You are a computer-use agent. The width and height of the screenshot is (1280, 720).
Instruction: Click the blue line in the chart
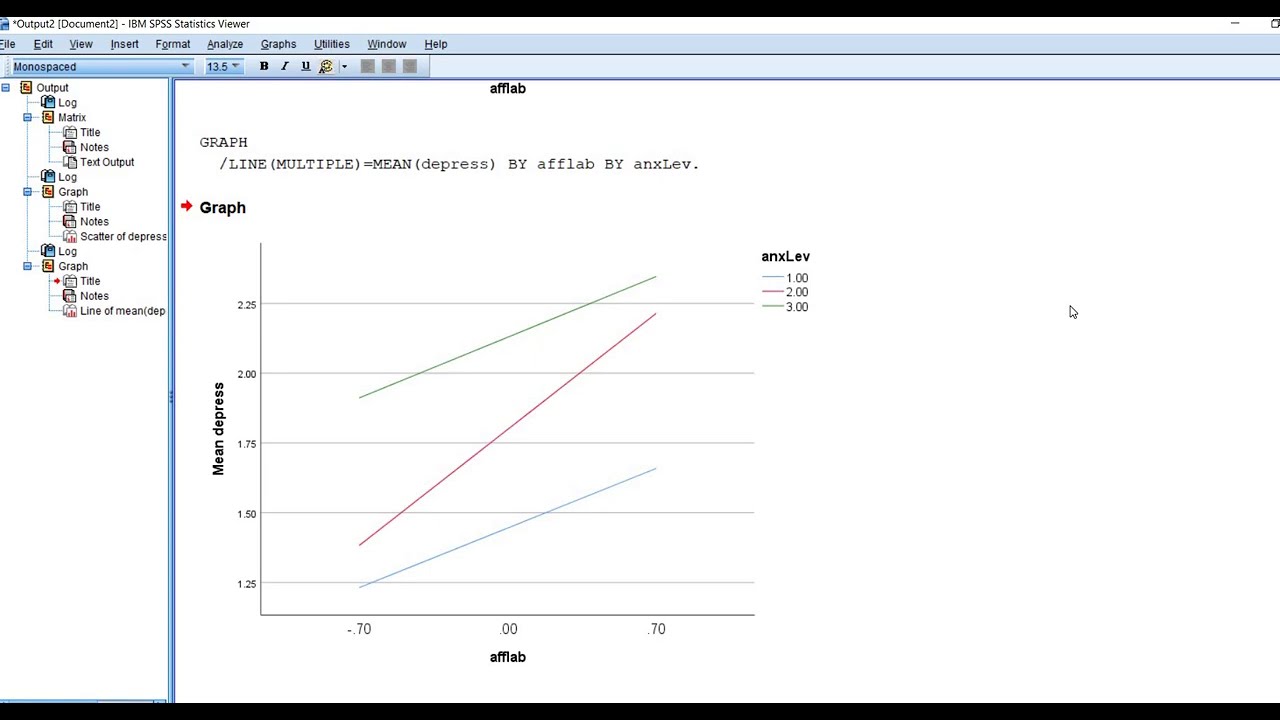coord(508,527)
